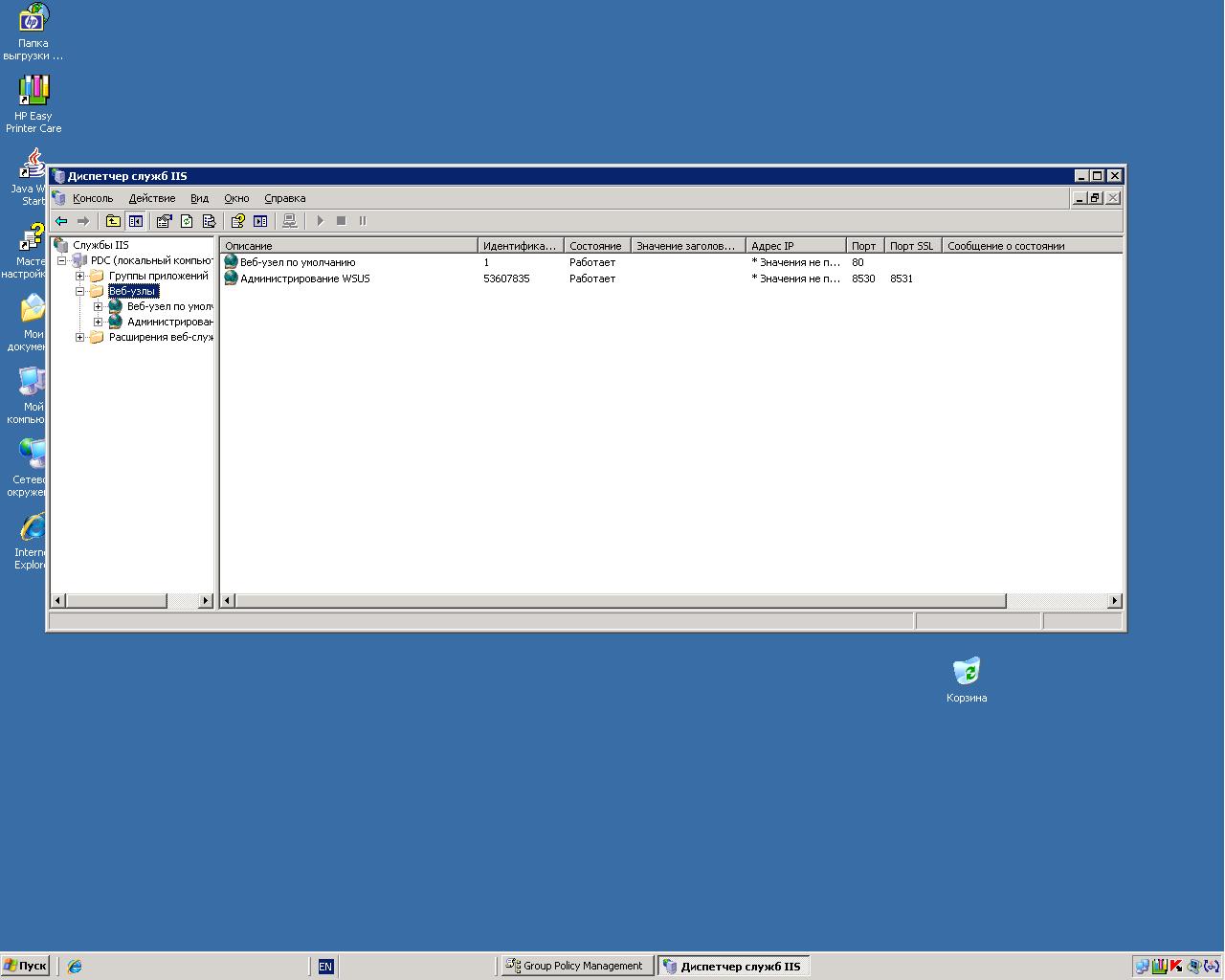Click port 8530 cell
Viewport: 1225px width, 980px height.
(x=863, y=278)
